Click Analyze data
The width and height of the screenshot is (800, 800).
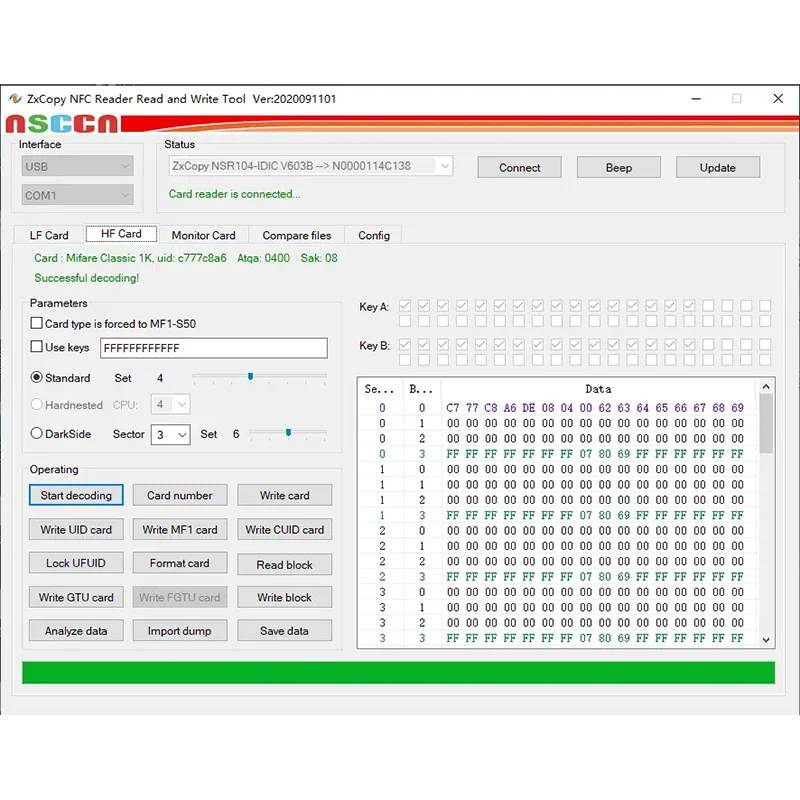pyautogui.click(x=76, y=631)
